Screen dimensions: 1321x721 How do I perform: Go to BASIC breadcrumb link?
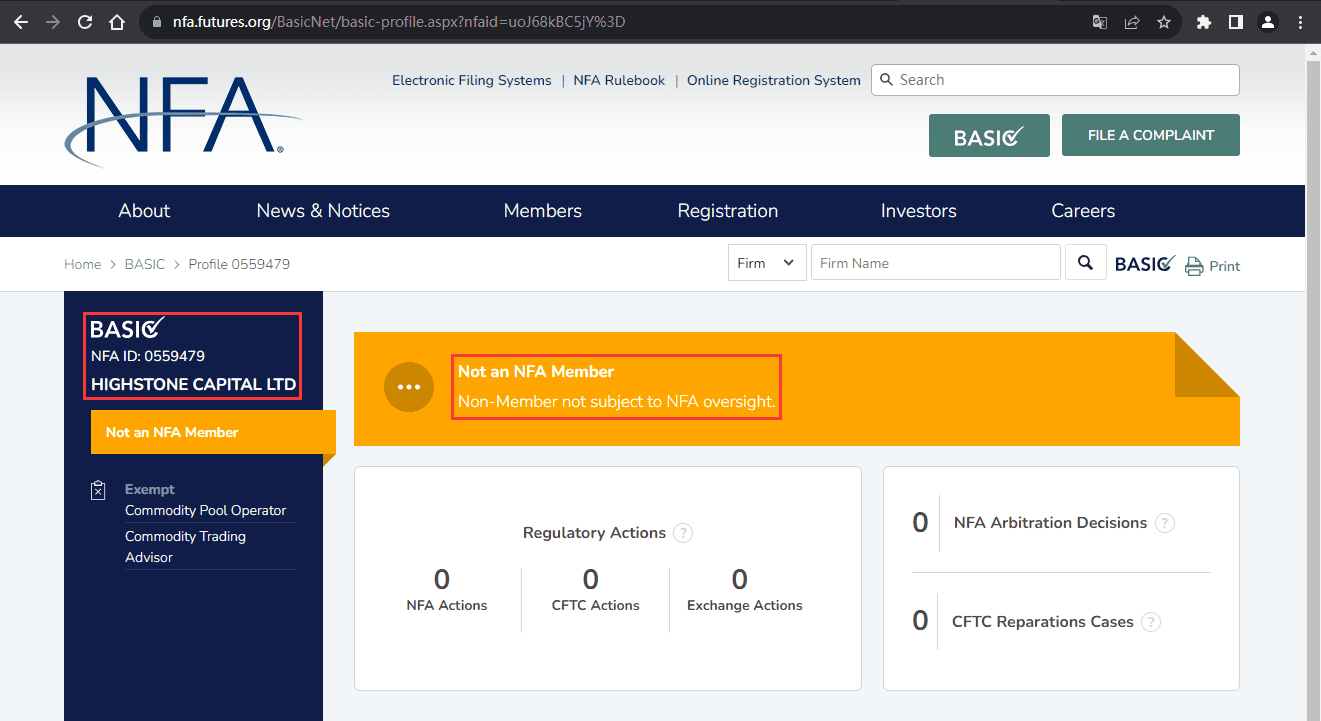coord(145,264)
